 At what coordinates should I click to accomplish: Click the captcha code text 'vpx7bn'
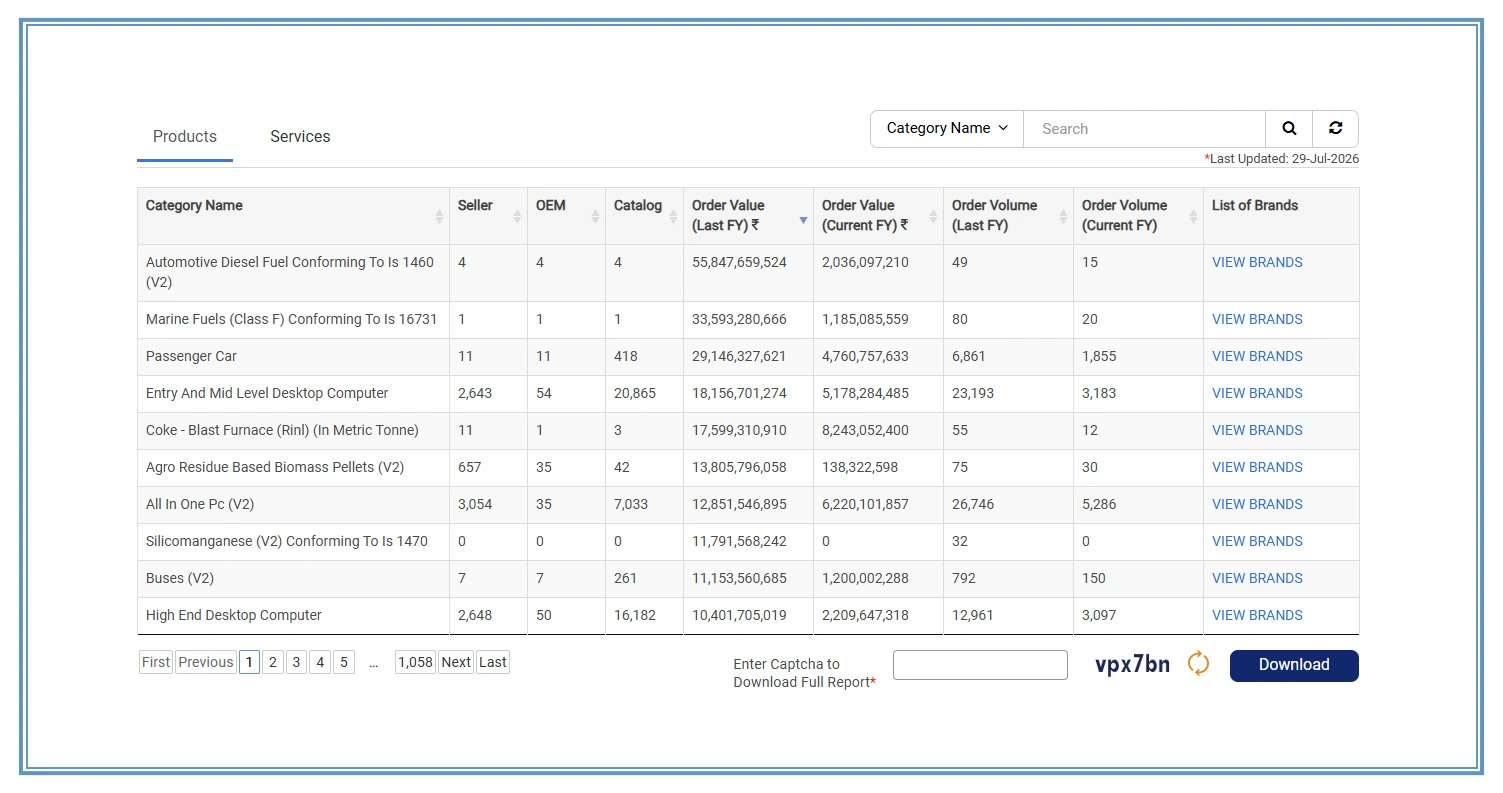tap(1132, 664)
